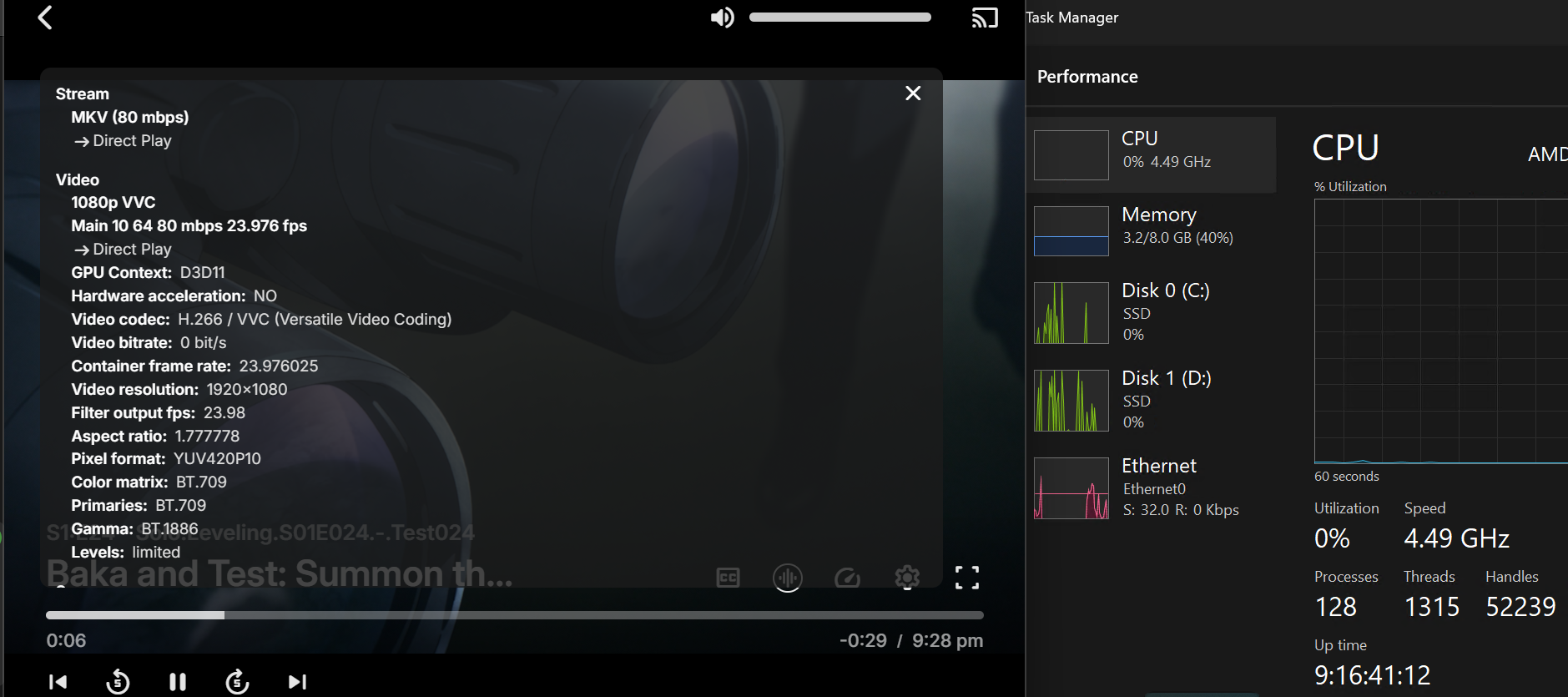Select Ethernet performance item
Viewport: 1568px width, 697px height.
coord(1152,488)
